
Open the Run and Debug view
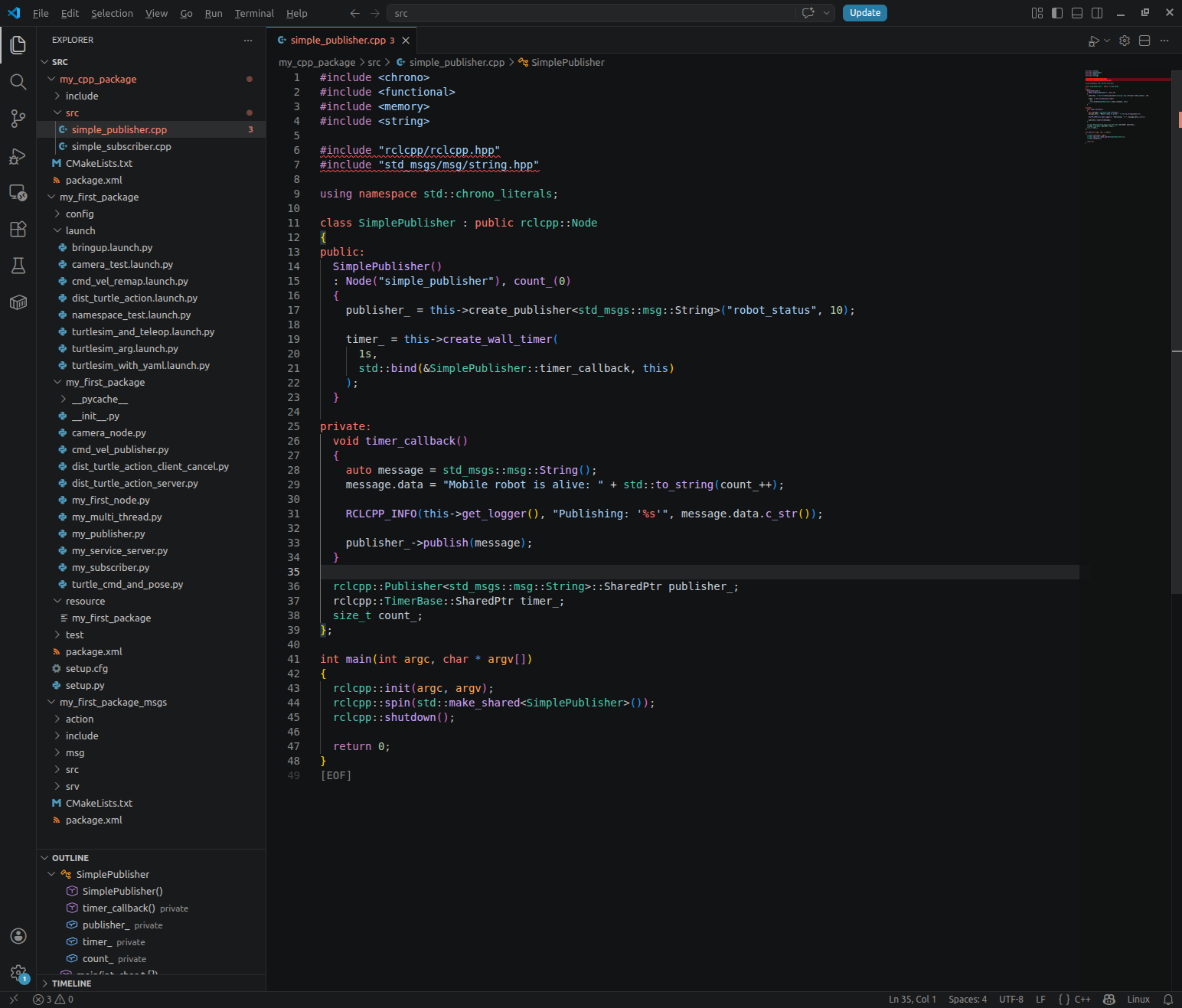click(18, 156)
